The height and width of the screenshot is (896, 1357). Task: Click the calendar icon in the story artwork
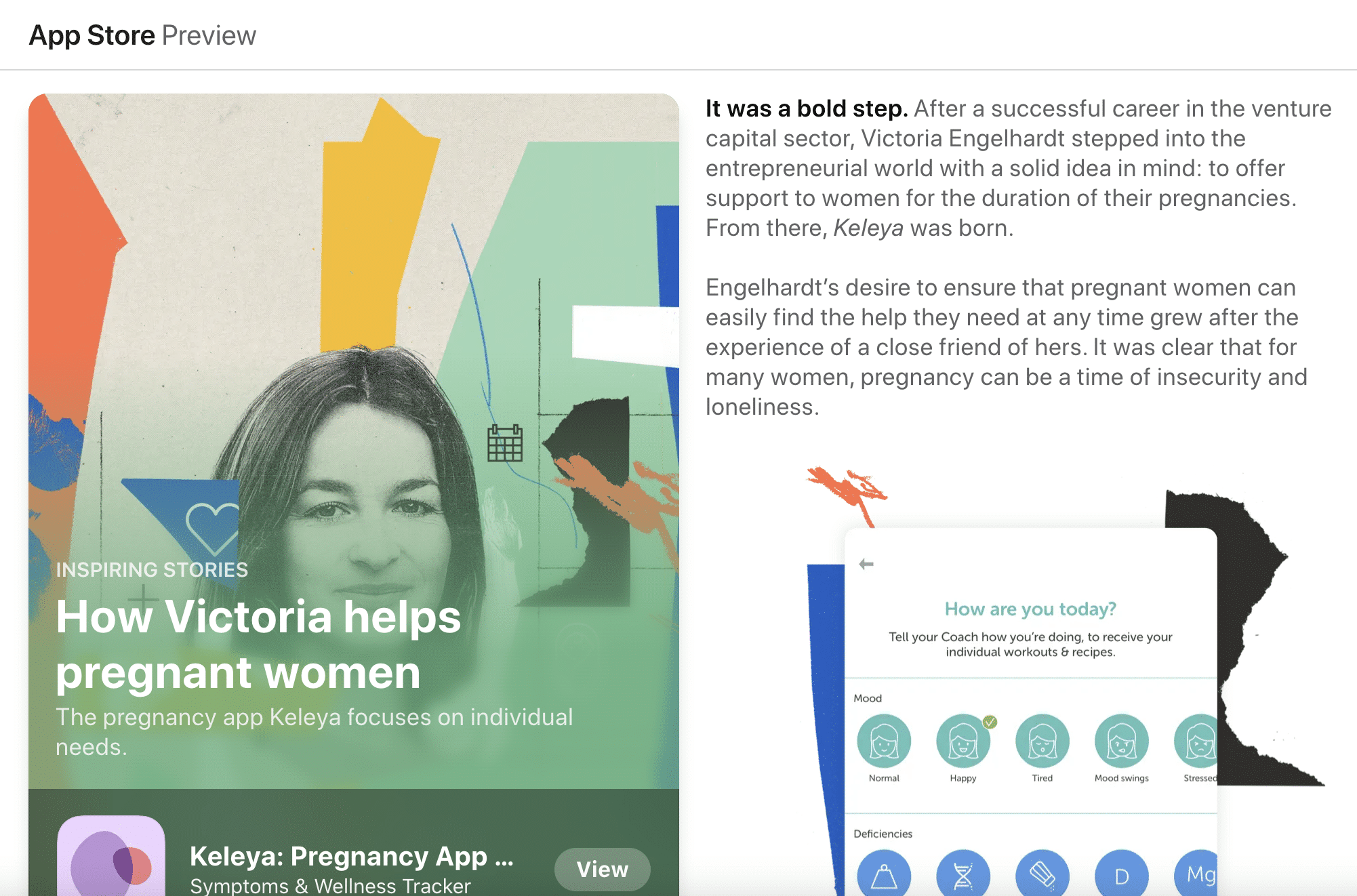[505, 443]
